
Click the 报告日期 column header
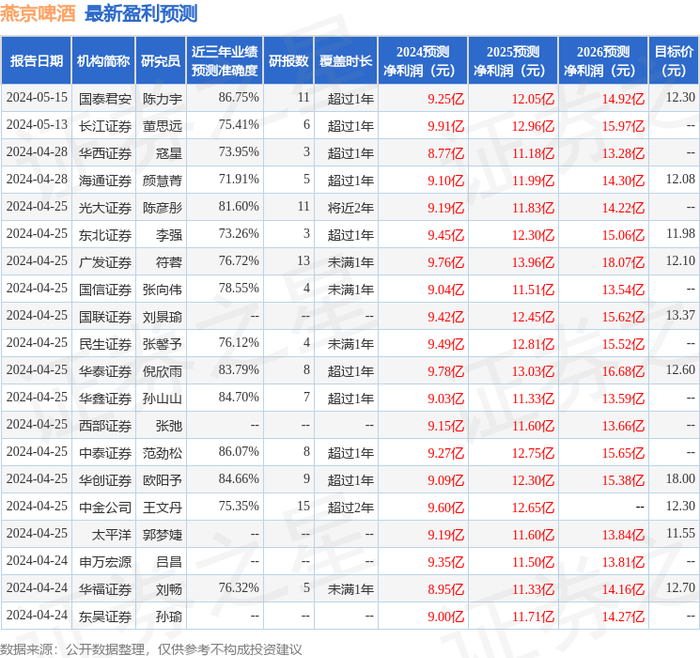pos(36,61)
